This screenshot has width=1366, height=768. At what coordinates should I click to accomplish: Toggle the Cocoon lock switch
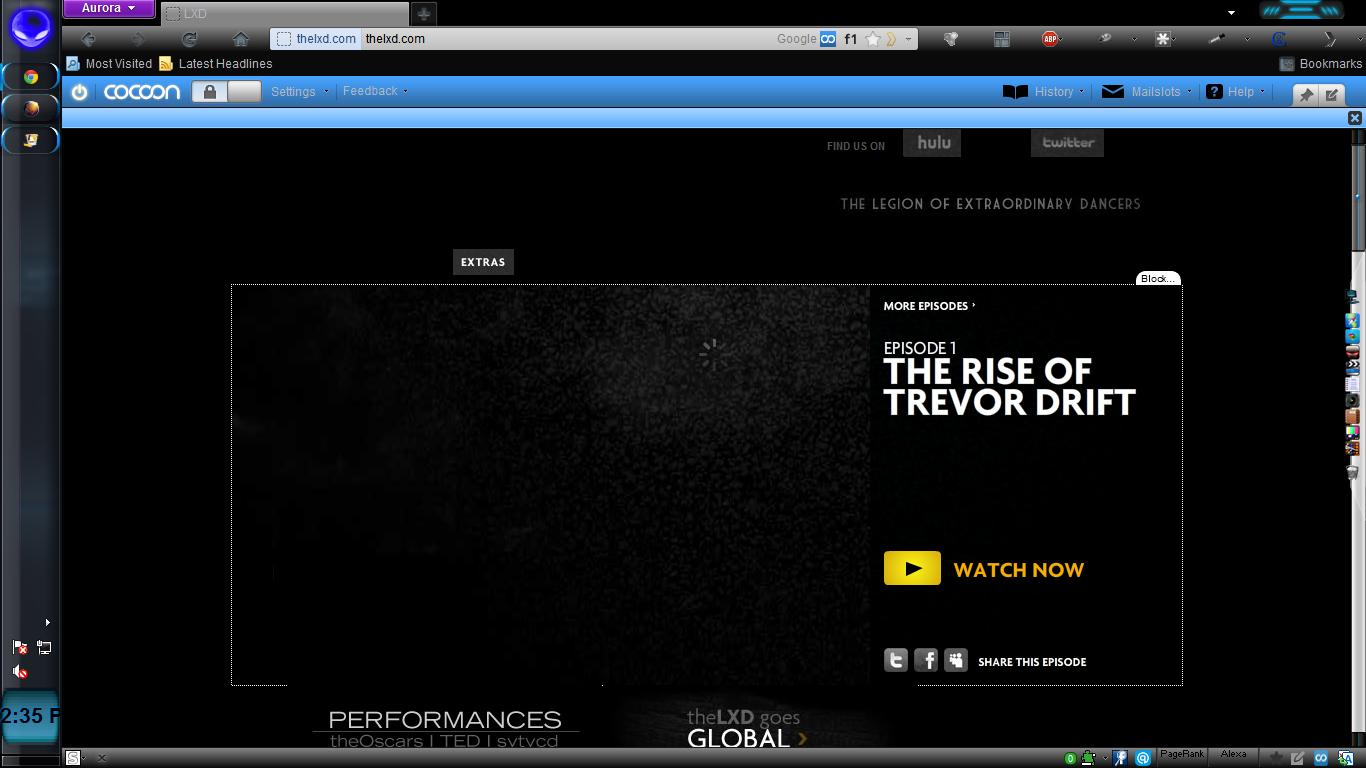pyautogui.click(x=226, y=92)
